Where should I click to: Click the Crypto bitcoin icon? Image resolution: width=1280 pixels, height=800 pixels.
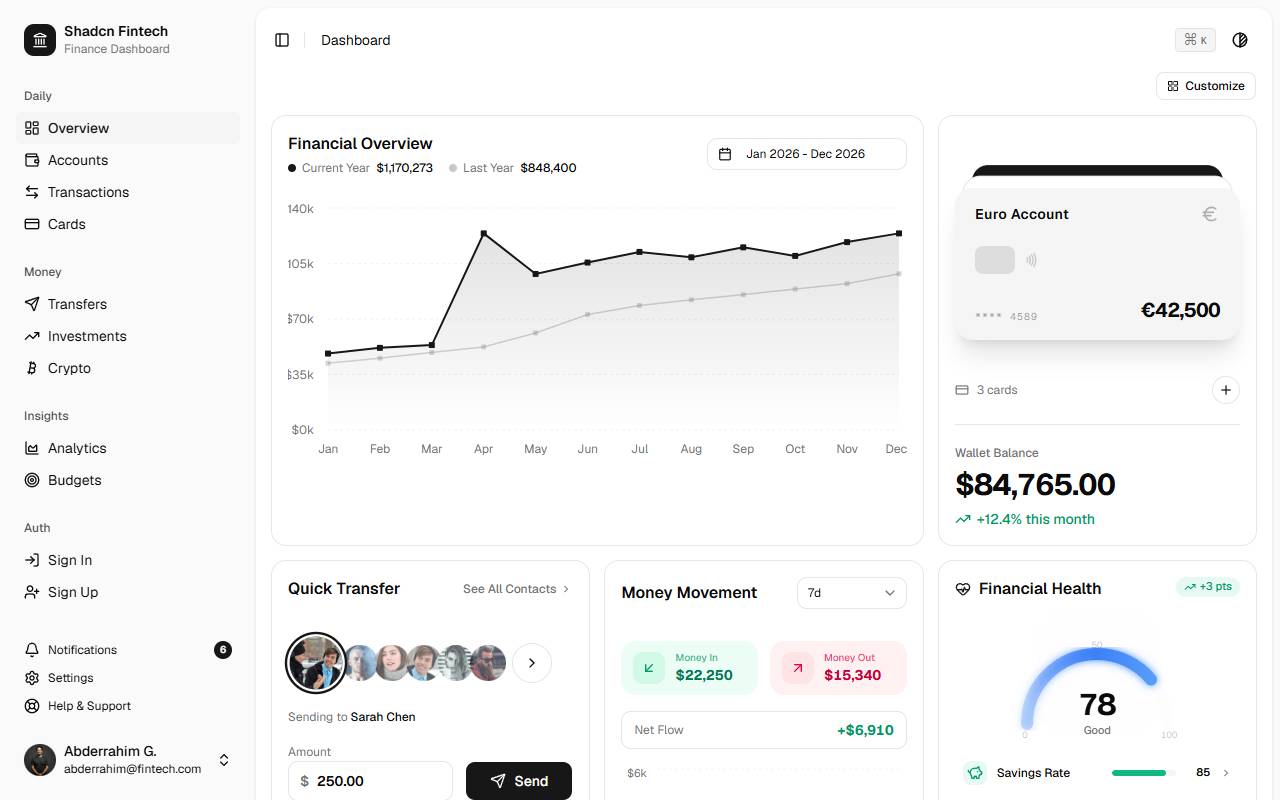tap(32, 368)
